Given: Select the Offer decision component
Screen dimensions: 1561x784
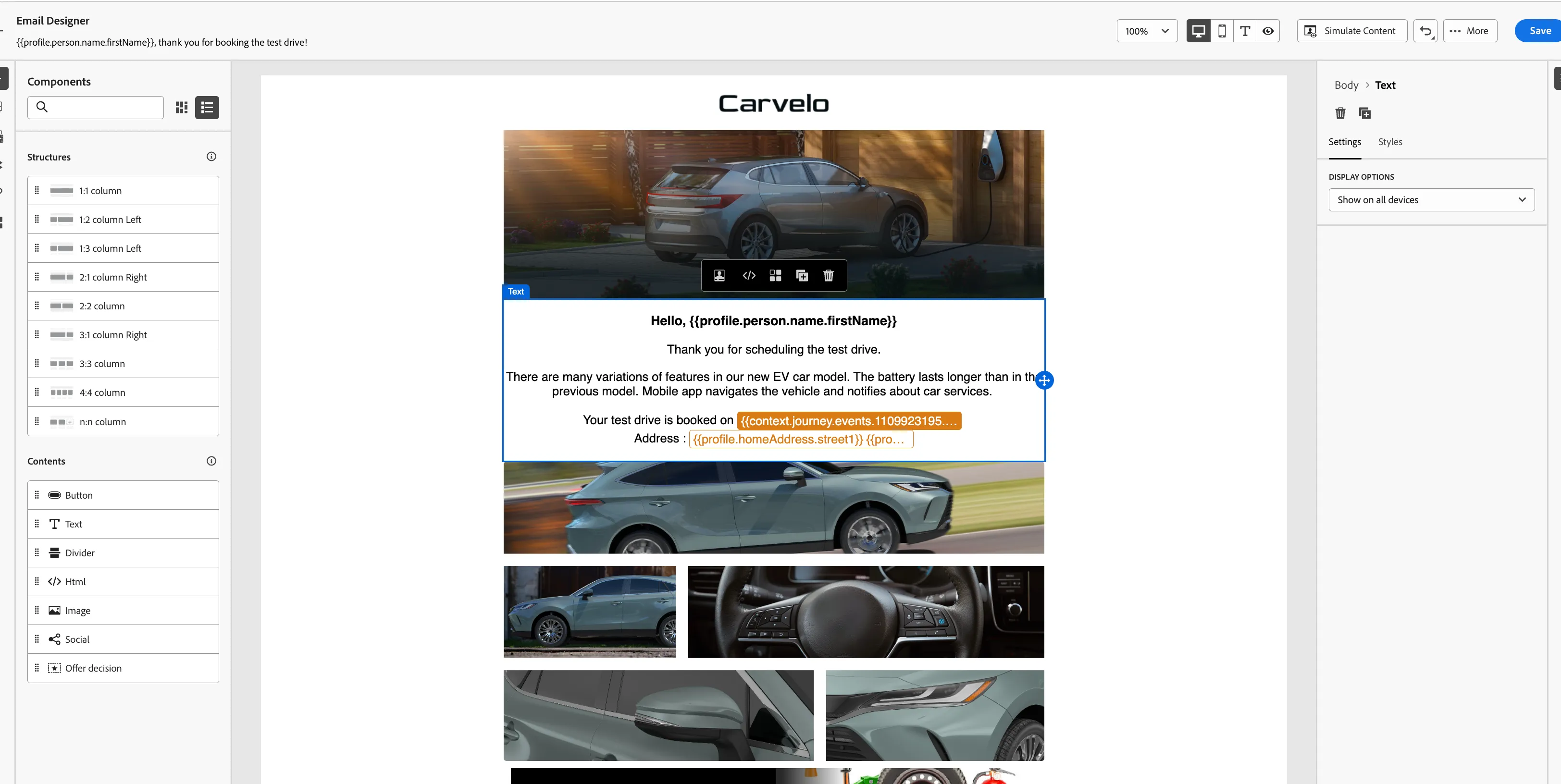Looking at the screenshot, I should click(123, 668).
